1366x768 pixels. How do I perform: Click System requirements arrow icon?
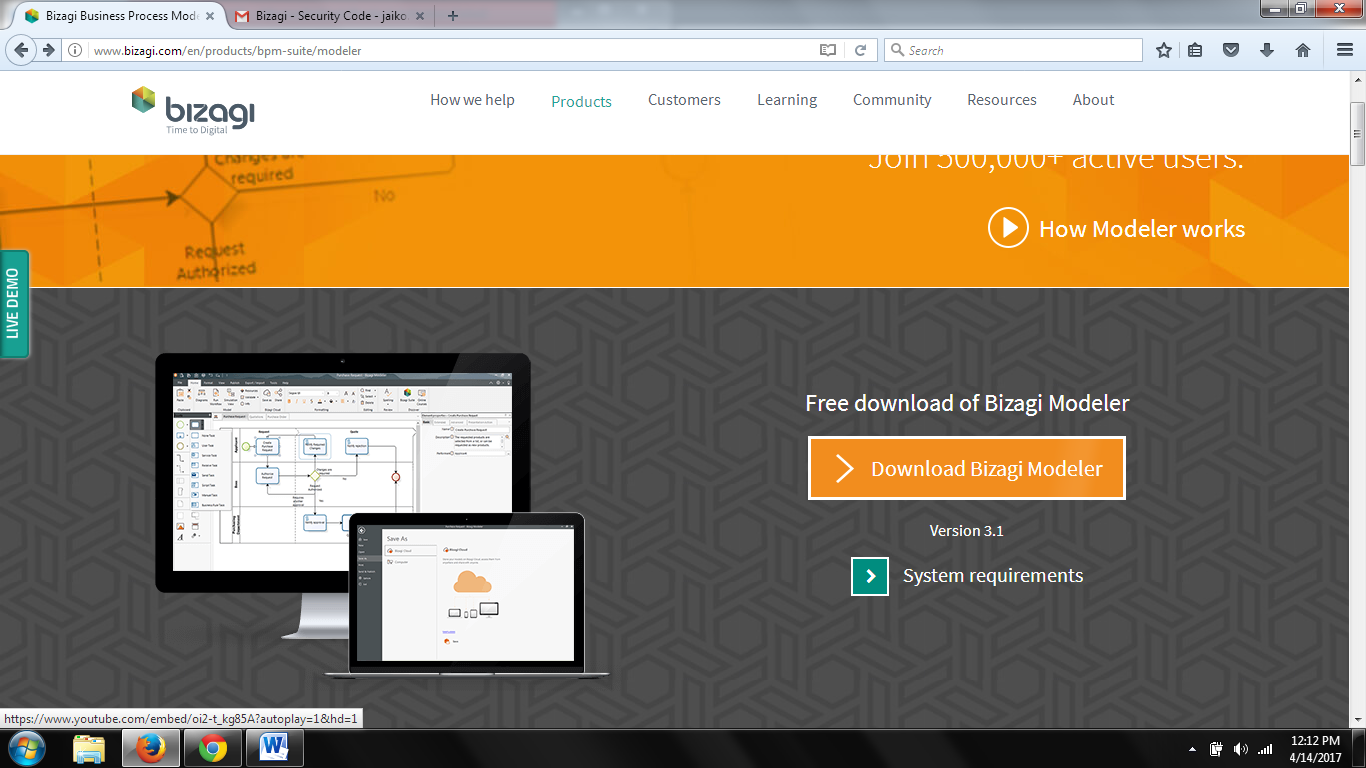870,576
